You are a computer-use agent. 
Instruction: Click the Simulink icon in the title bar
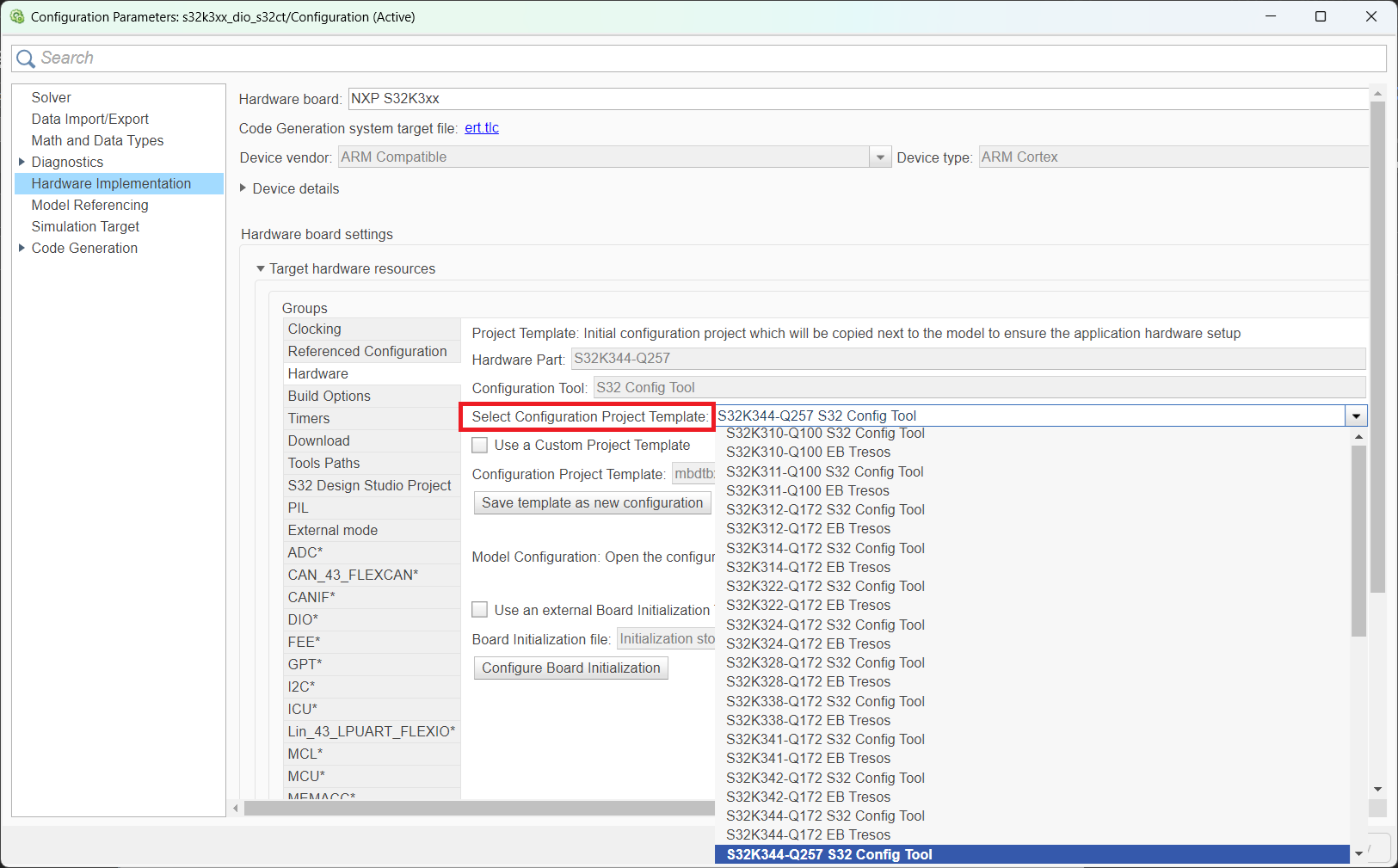[x=17, y=16]
